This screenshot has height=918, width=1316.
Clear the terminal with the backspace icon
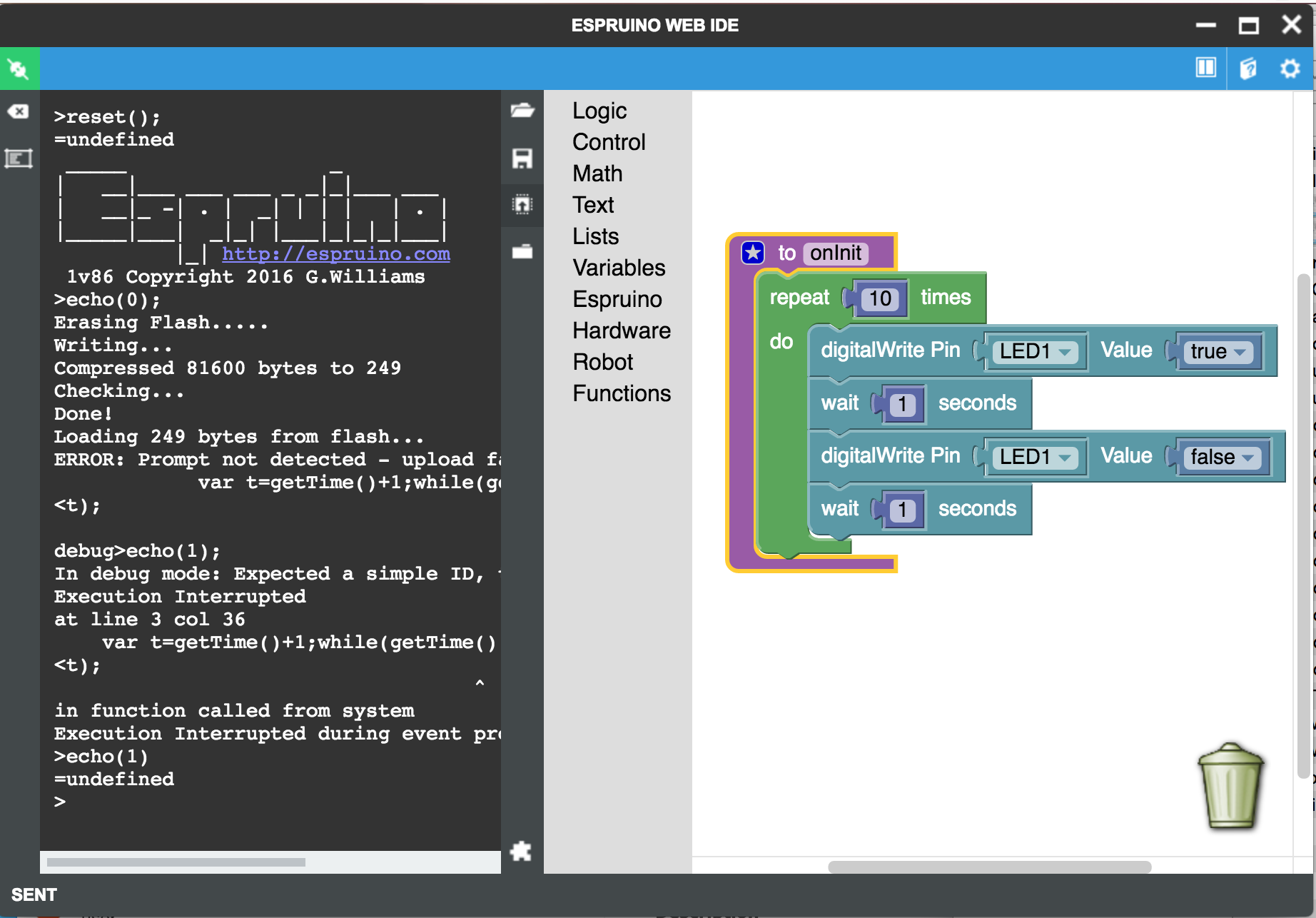[x=18, y=111]
